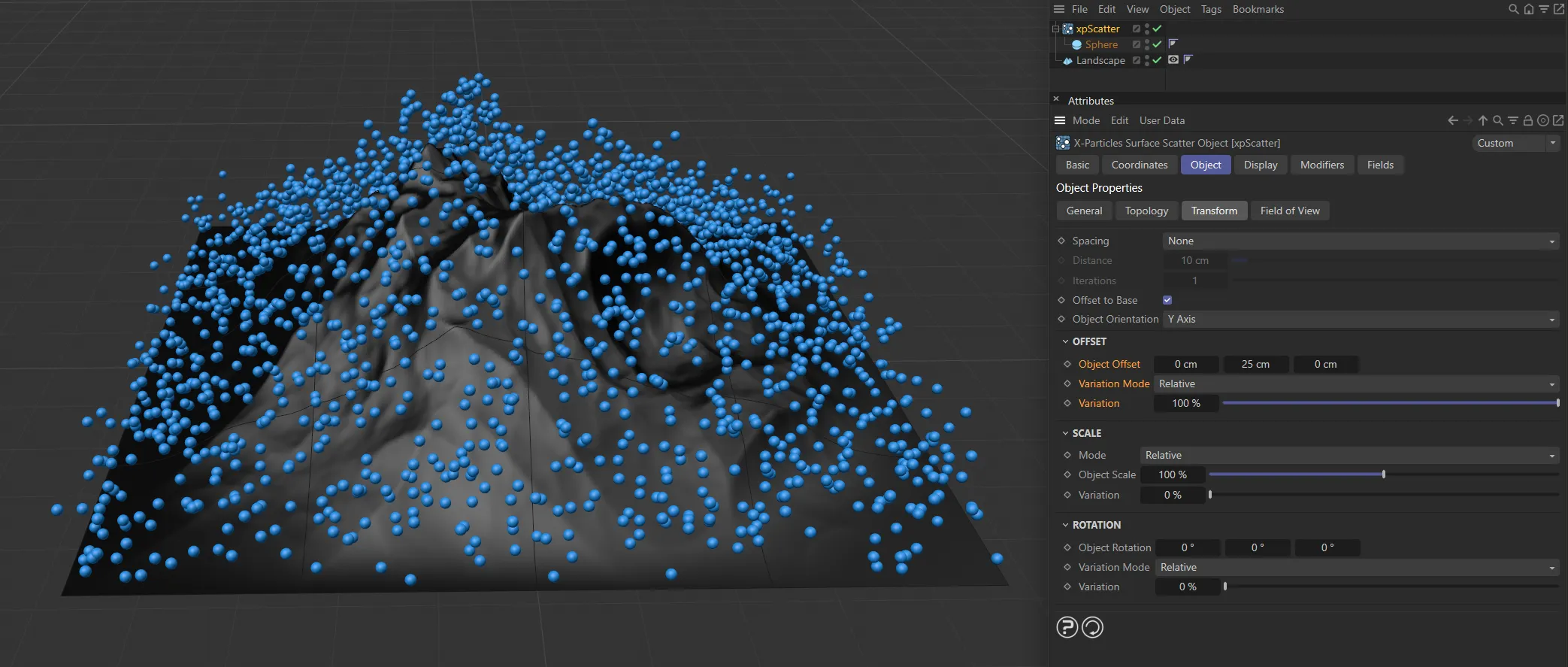The height and width of the screenshot is (667, 1568).
Task: Select the xpScatter object icon in tree
Action: (x=1067, y=29)
